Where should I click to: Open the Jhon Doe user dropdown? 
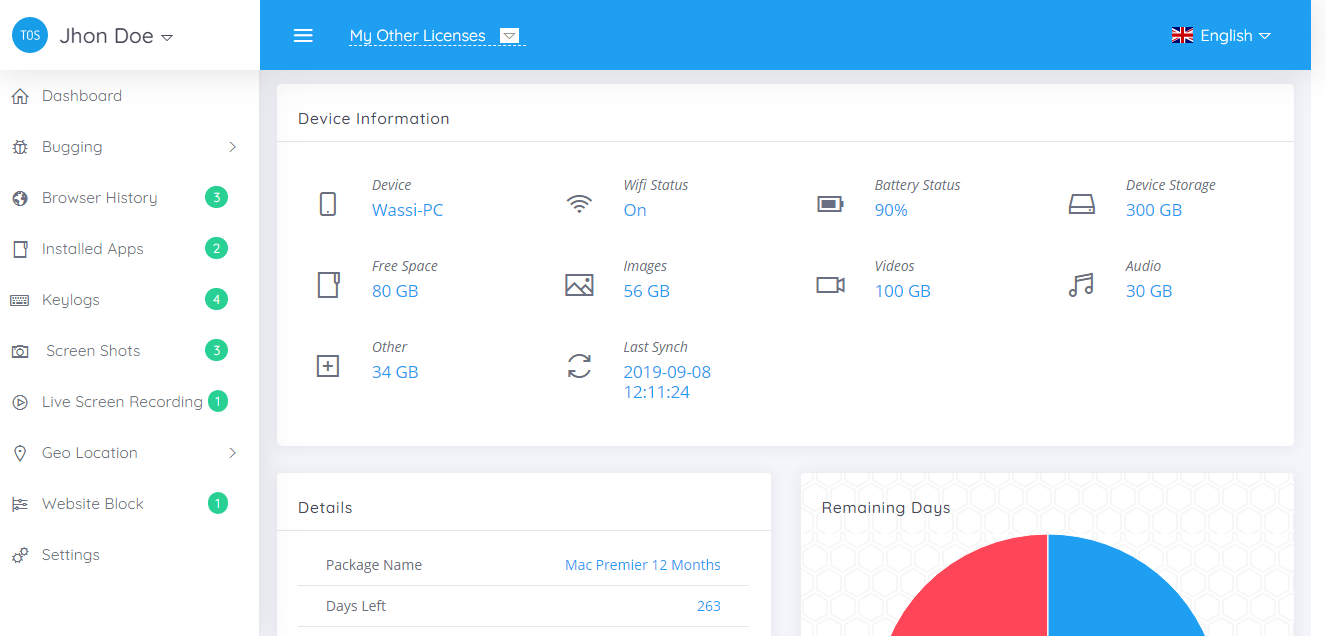click(116, 36)
